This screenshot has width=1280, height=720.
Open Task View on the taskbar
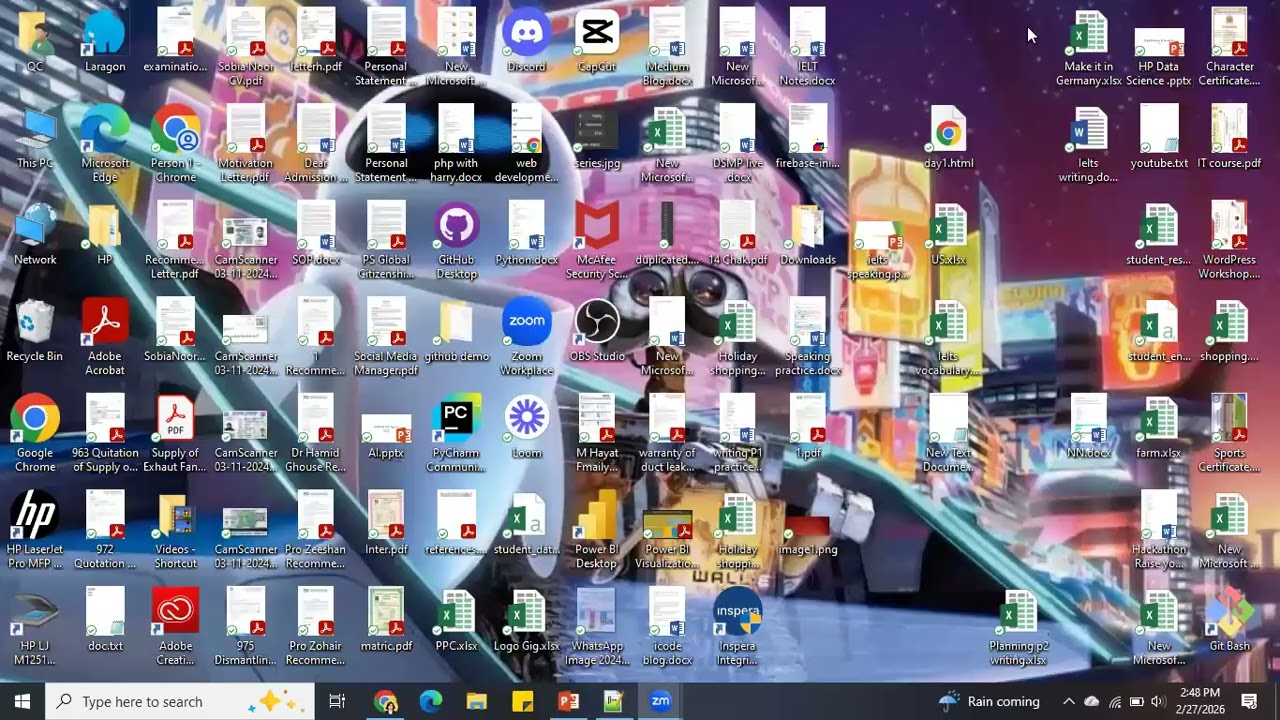[x=337, y=701]
